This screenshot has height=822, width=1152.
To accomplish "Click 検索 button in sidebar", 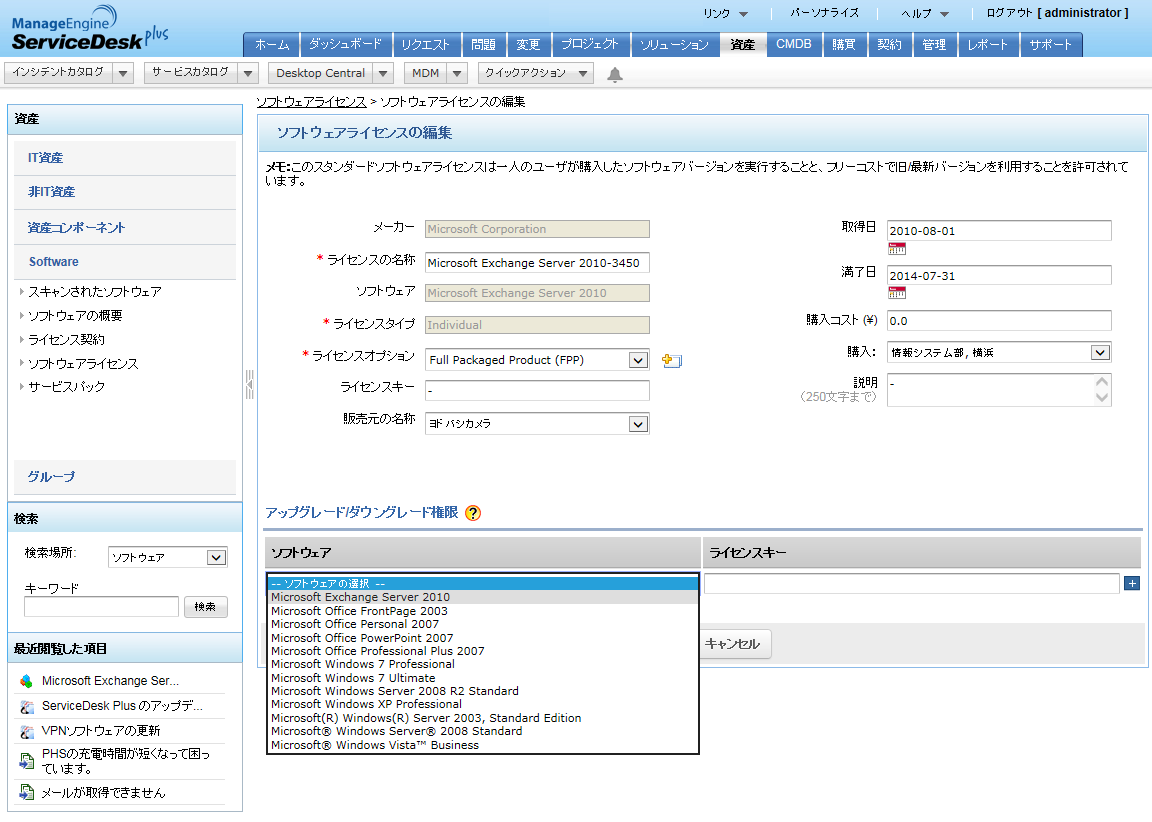I will coord(206,607).
